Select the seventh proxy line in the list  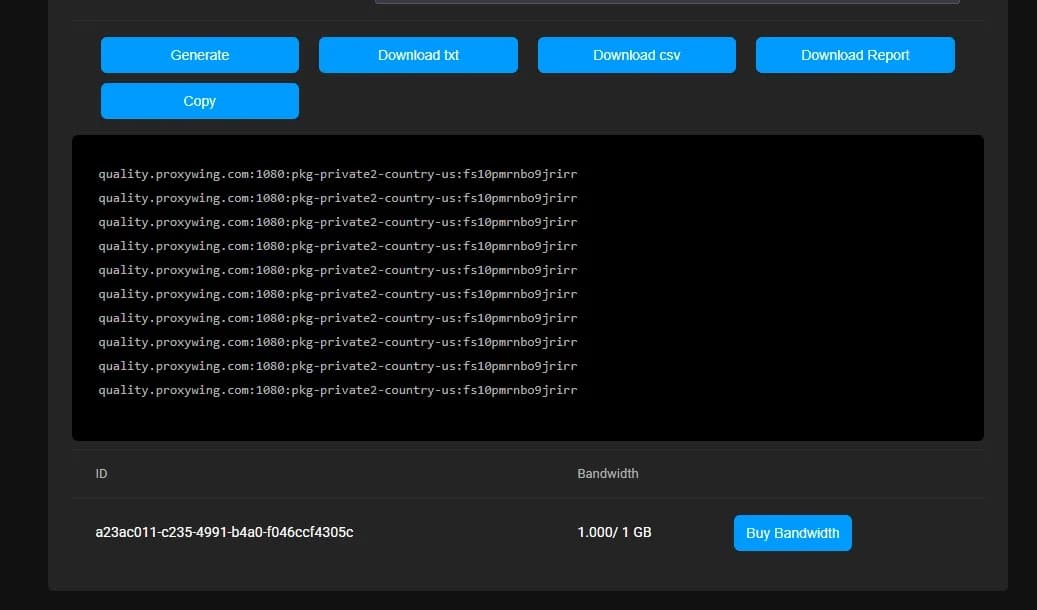coord(337,318)
